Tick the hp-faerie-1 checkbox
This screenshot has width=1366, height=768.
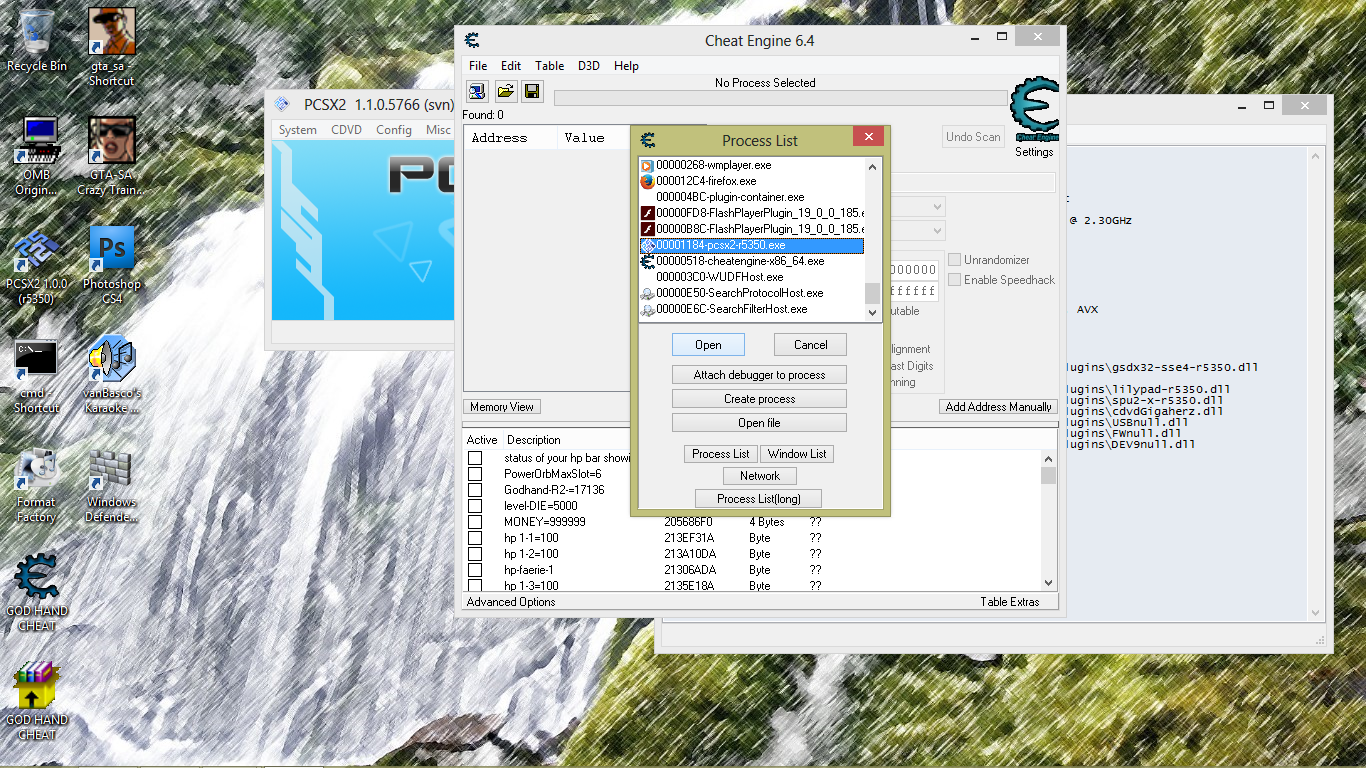475,570
